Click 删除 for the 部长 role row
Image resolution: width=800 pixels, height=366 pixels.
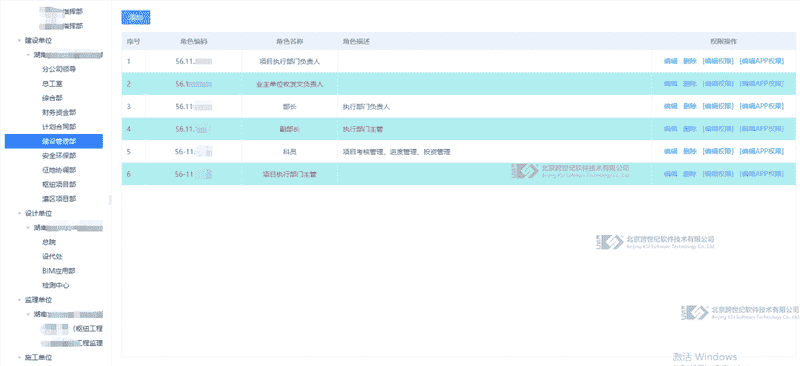(690, 106)
